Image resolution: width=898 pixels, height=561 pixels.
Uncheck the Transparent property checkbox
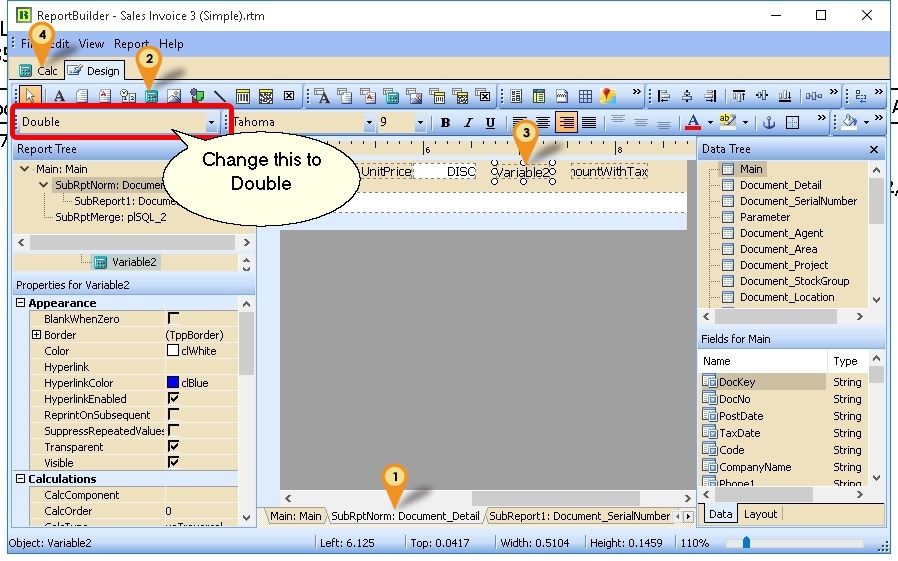(x=173, y=447)
